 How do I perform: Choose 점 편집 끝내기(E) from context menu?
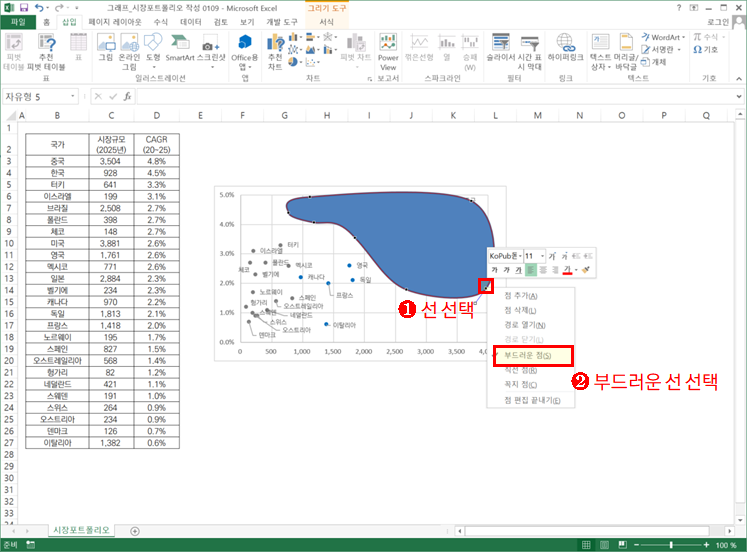point(531,401)
